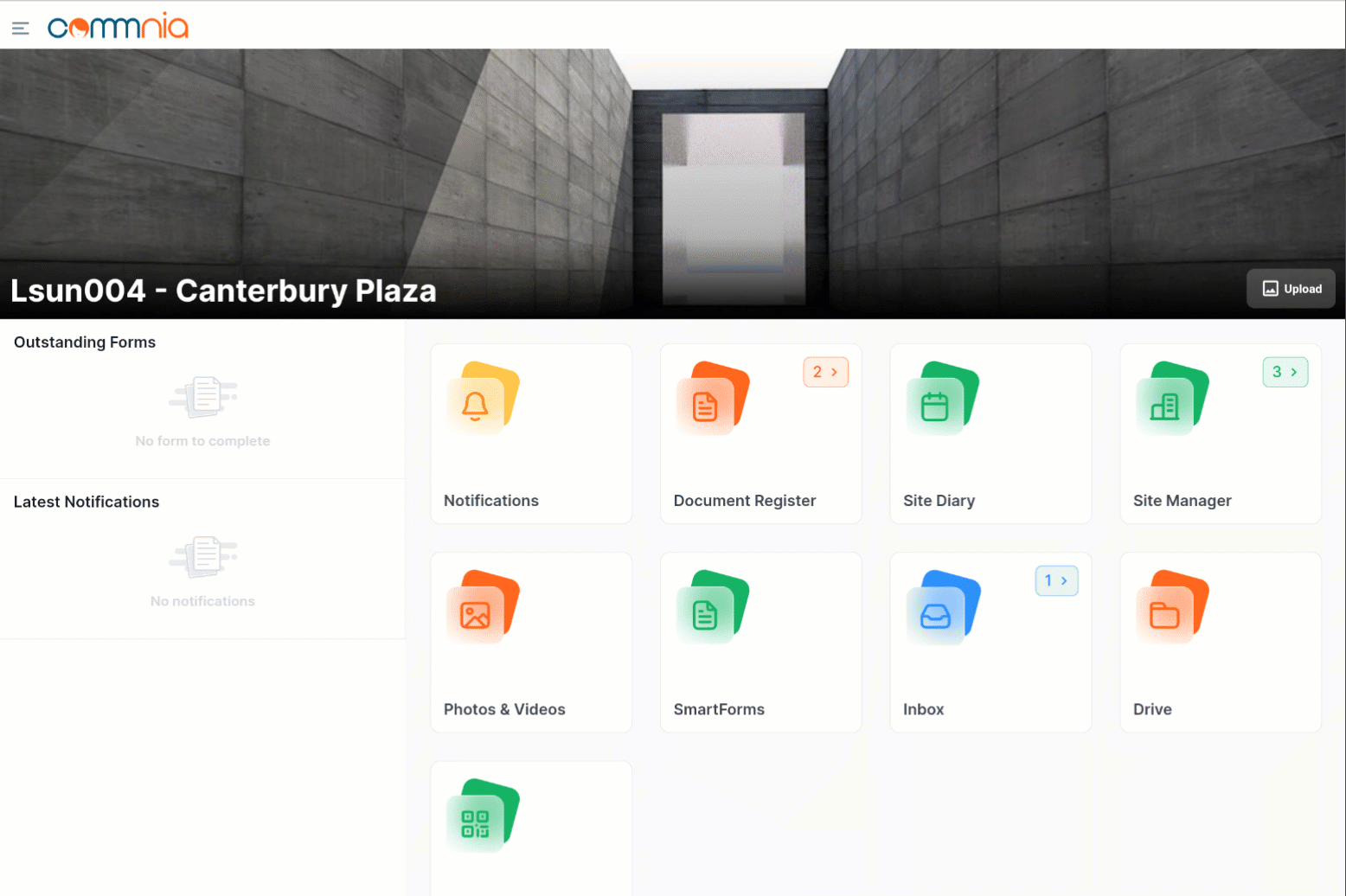
Task: Expand Site Manager badge showing 3
Action: click(x=1285, y=372)
